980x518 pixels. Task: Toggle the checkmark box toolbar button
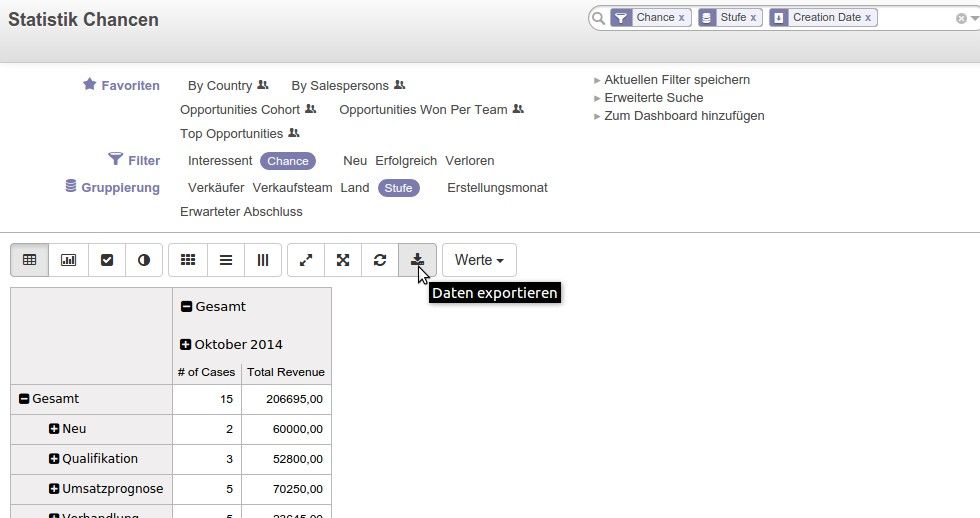[107, 260]
